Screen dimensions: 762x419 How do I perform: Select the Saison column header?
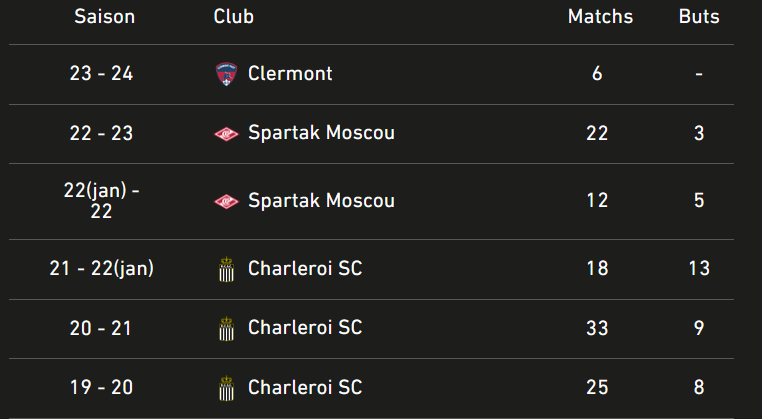point(104,17)
